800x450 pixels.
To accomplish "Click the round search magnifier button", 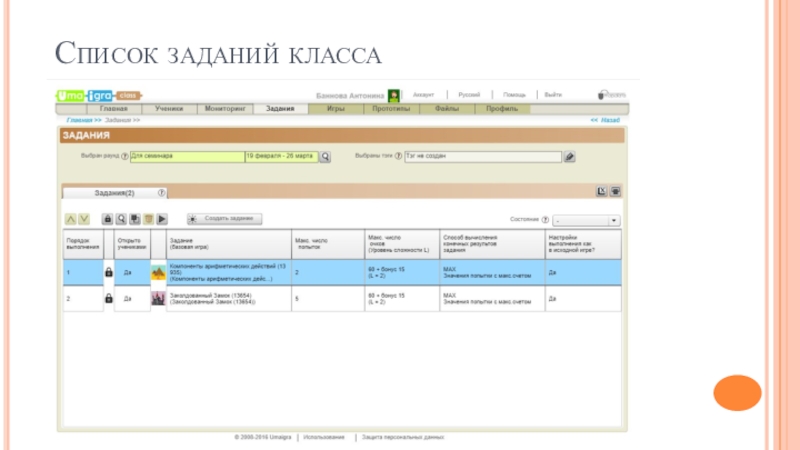I will (325, 157).
